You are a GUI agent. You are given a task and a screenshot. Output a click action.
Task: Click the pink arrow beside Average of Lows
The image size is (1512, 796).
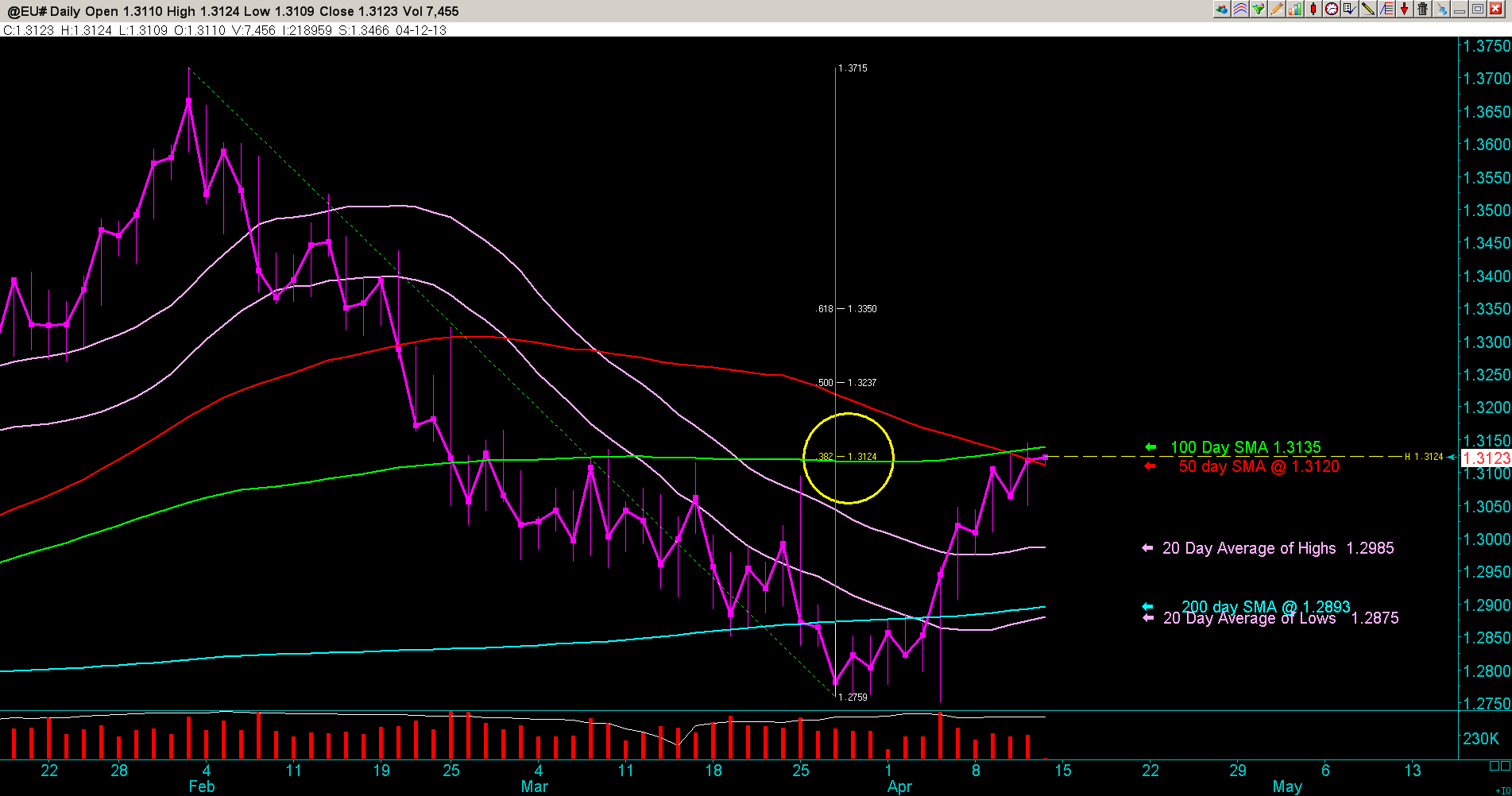1147,618
